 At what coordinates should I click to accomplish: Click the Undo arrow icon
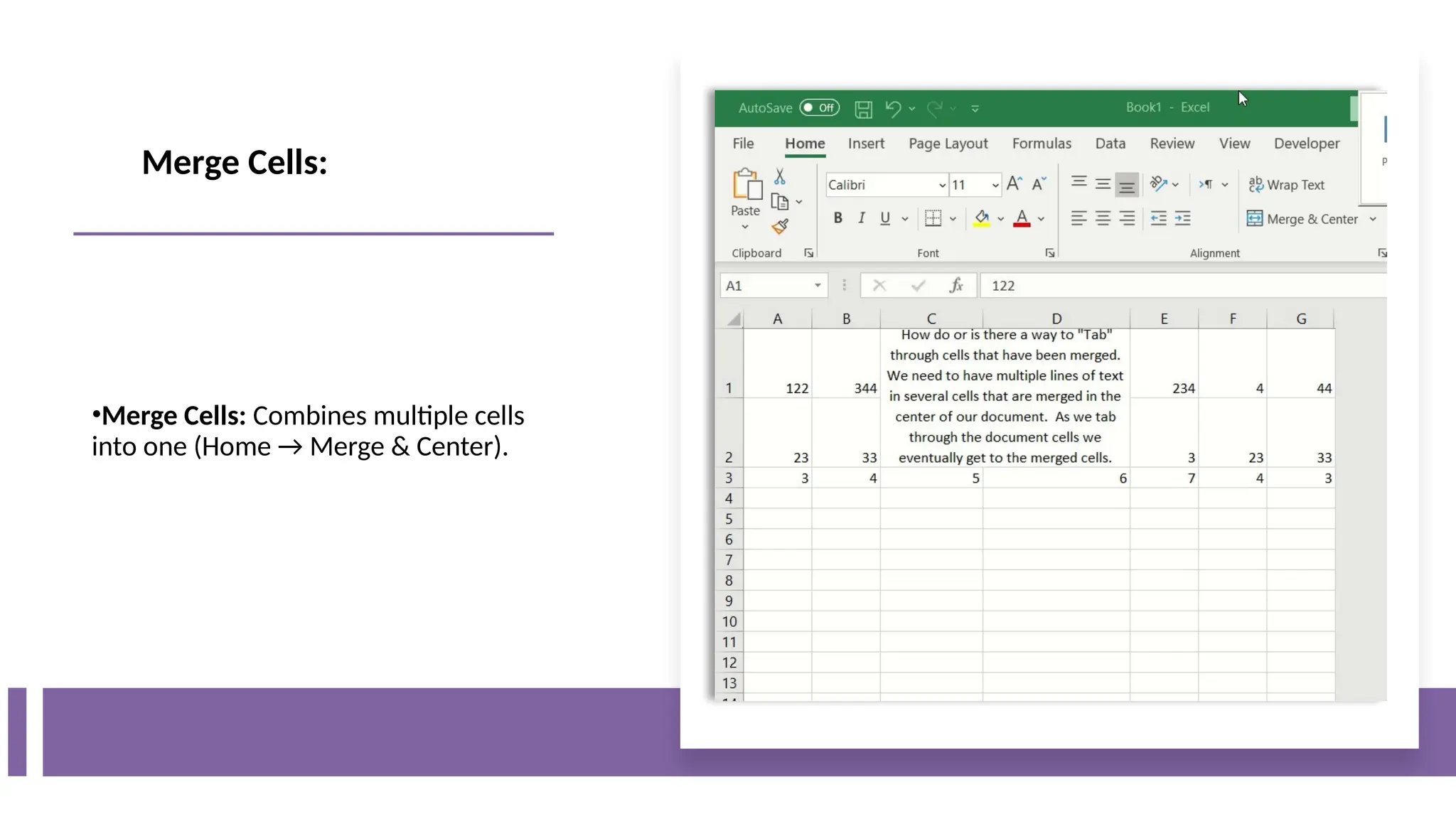point(893,108)
